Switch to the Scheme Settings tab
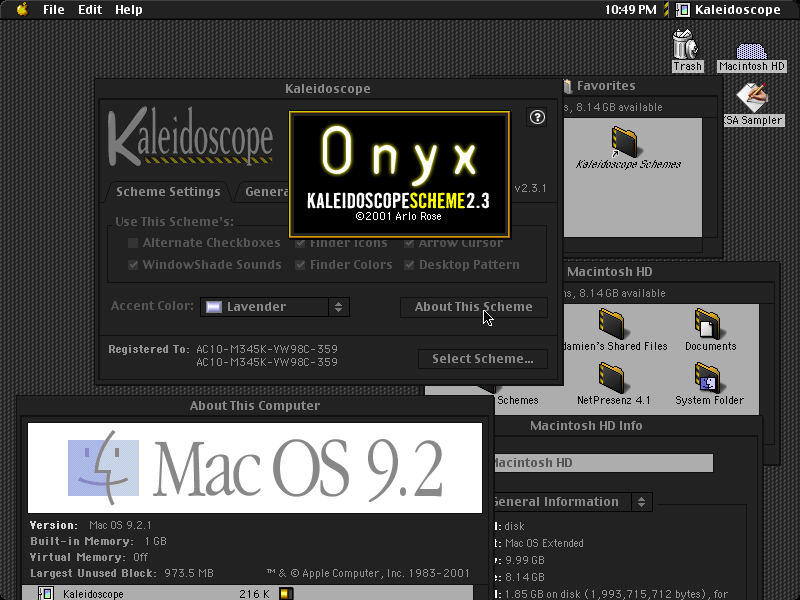This screenshot has width=800, height=600. (168, 192)
